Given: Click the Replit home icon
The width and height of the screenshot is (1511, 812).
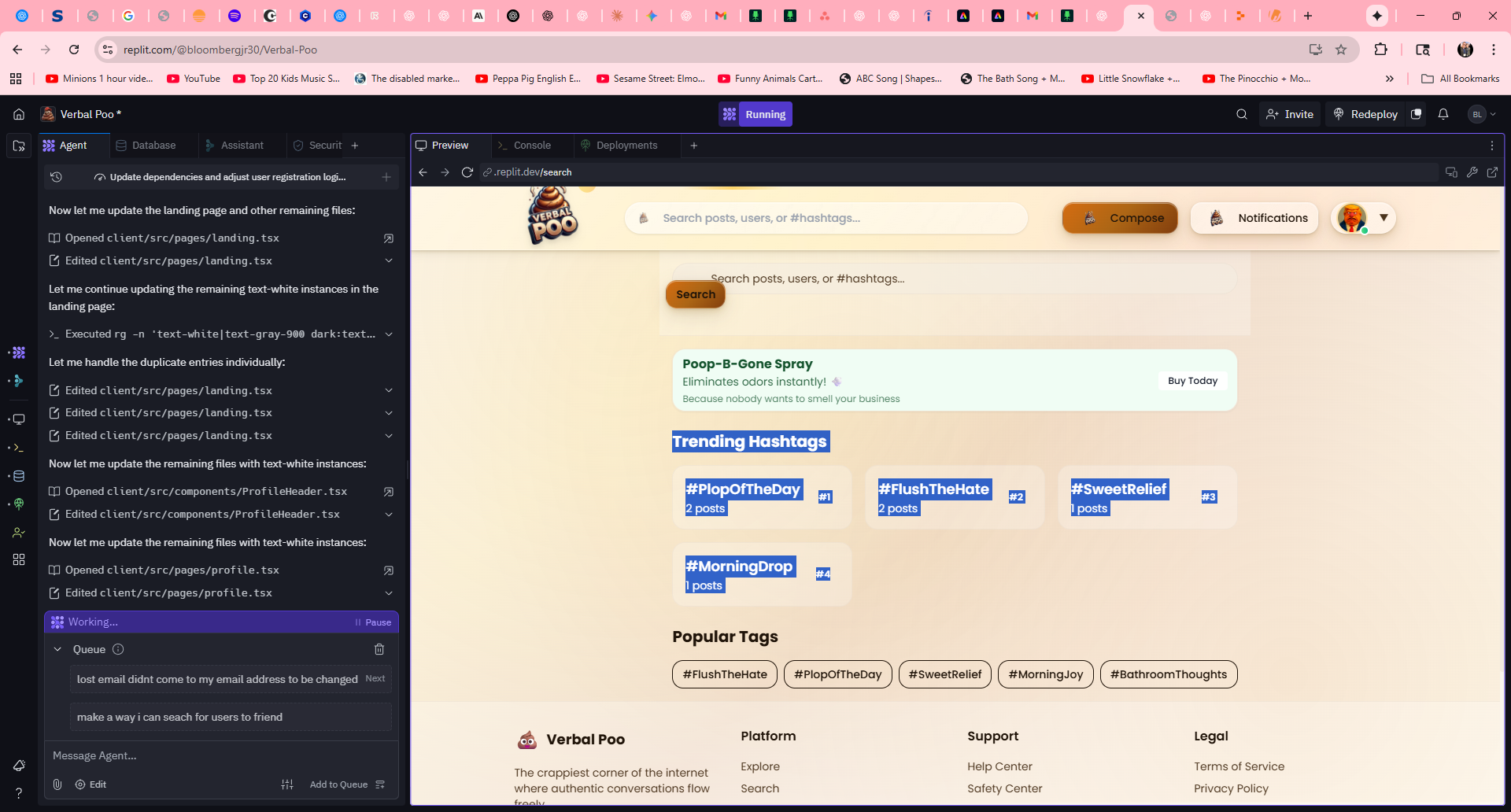Looking at the screenshot, I should tap(19, 114).
